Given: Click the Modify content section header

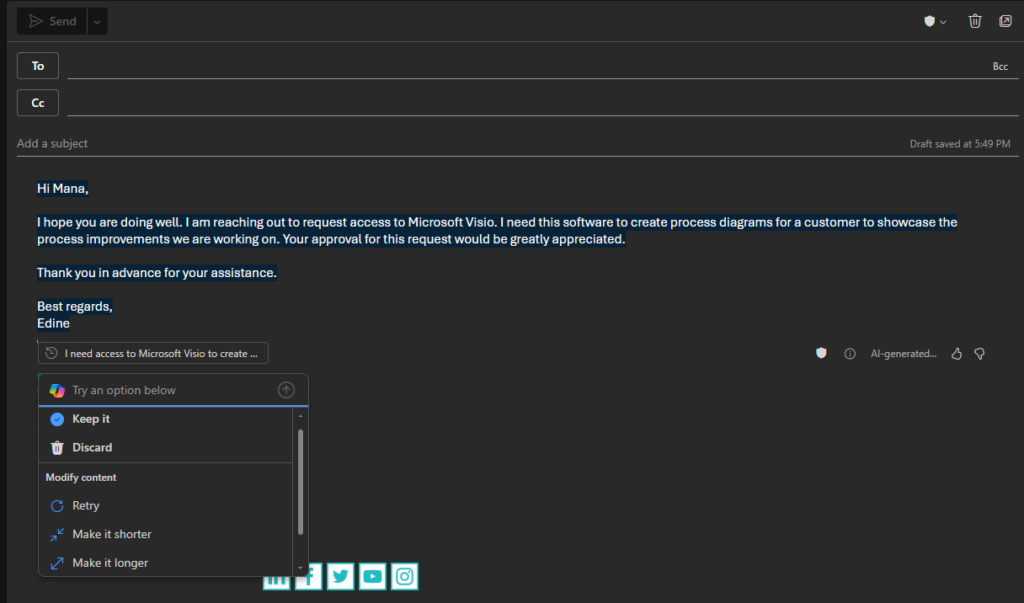Looking at the screenshot, I should (x=81, y=478).
